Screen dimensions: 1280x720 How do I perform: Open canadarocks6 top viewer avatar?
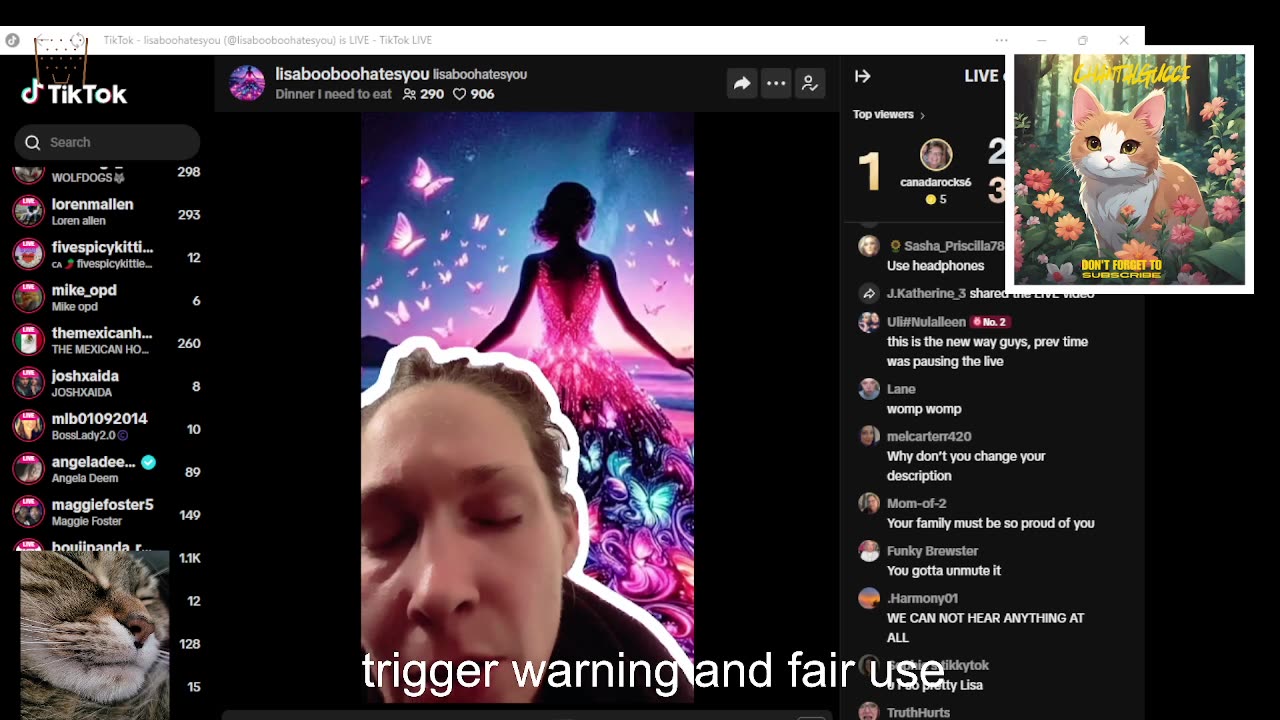936,155
